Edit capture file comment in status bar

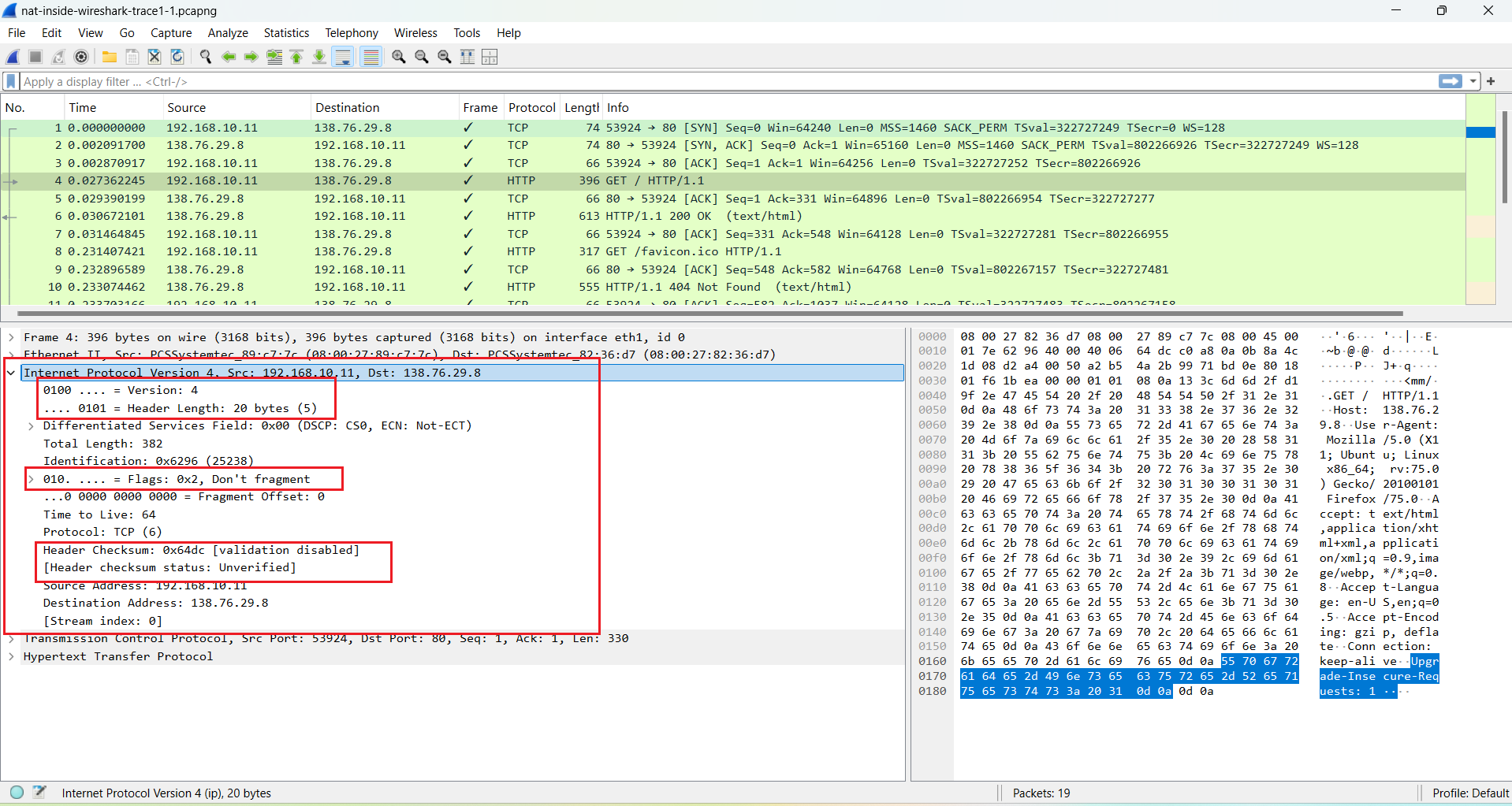tap(39, 792)
